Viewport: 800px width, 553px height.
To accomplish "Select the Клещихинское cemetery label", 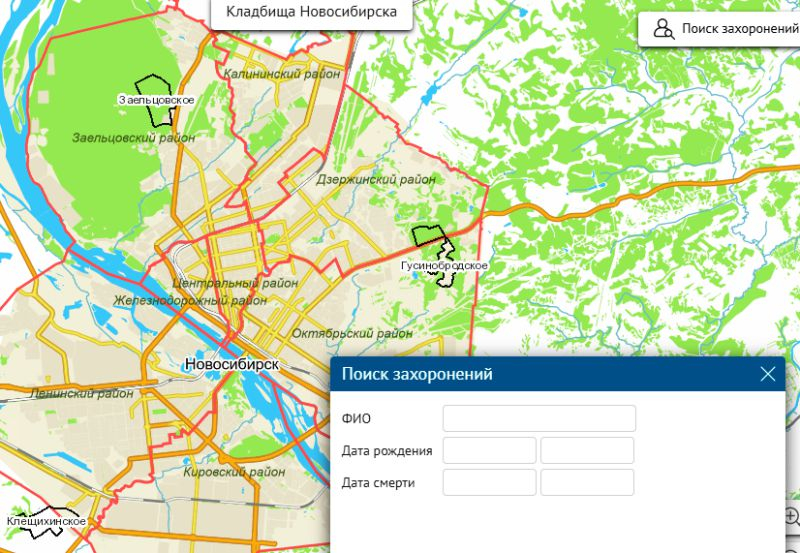I will pos(46,521).
